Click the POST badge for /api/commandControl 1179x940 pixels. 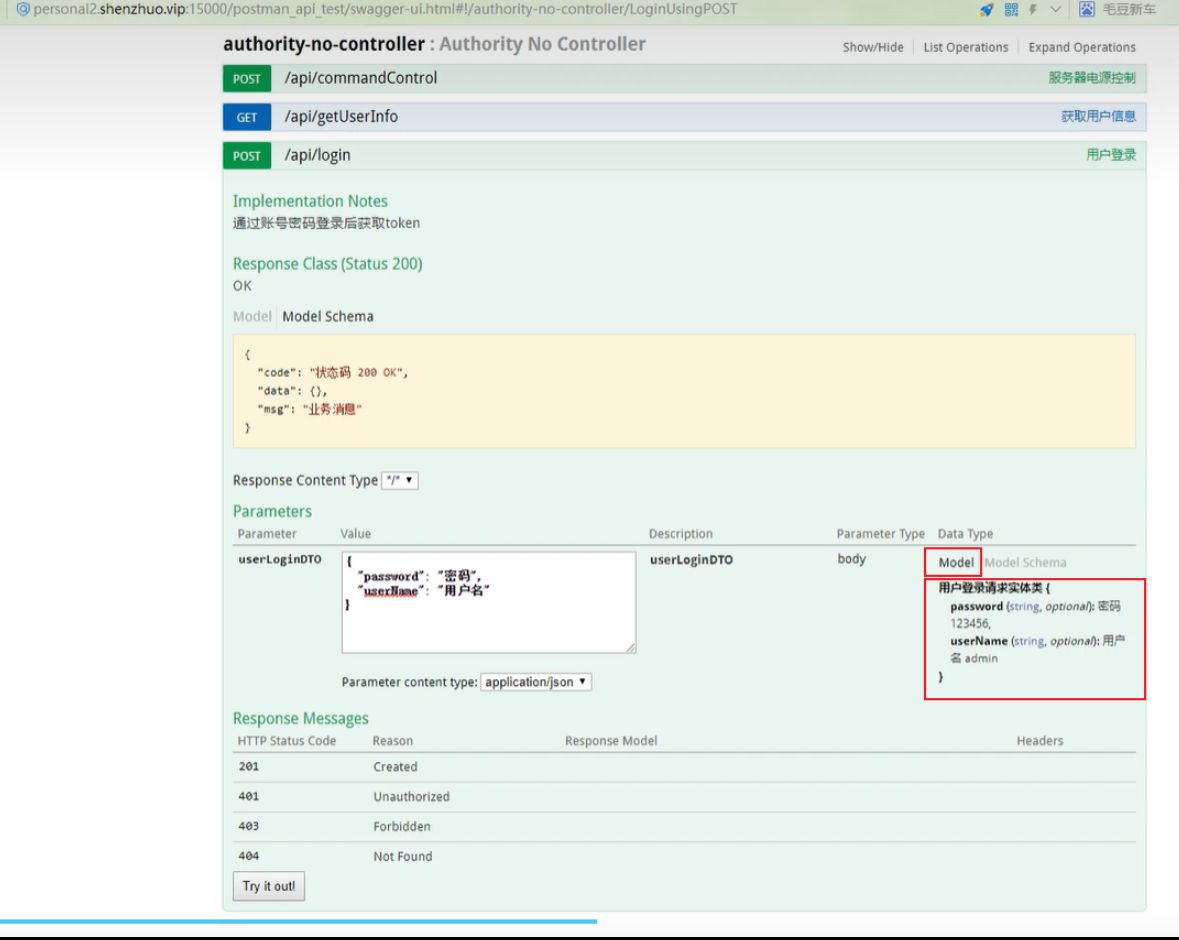coord(246,79)
